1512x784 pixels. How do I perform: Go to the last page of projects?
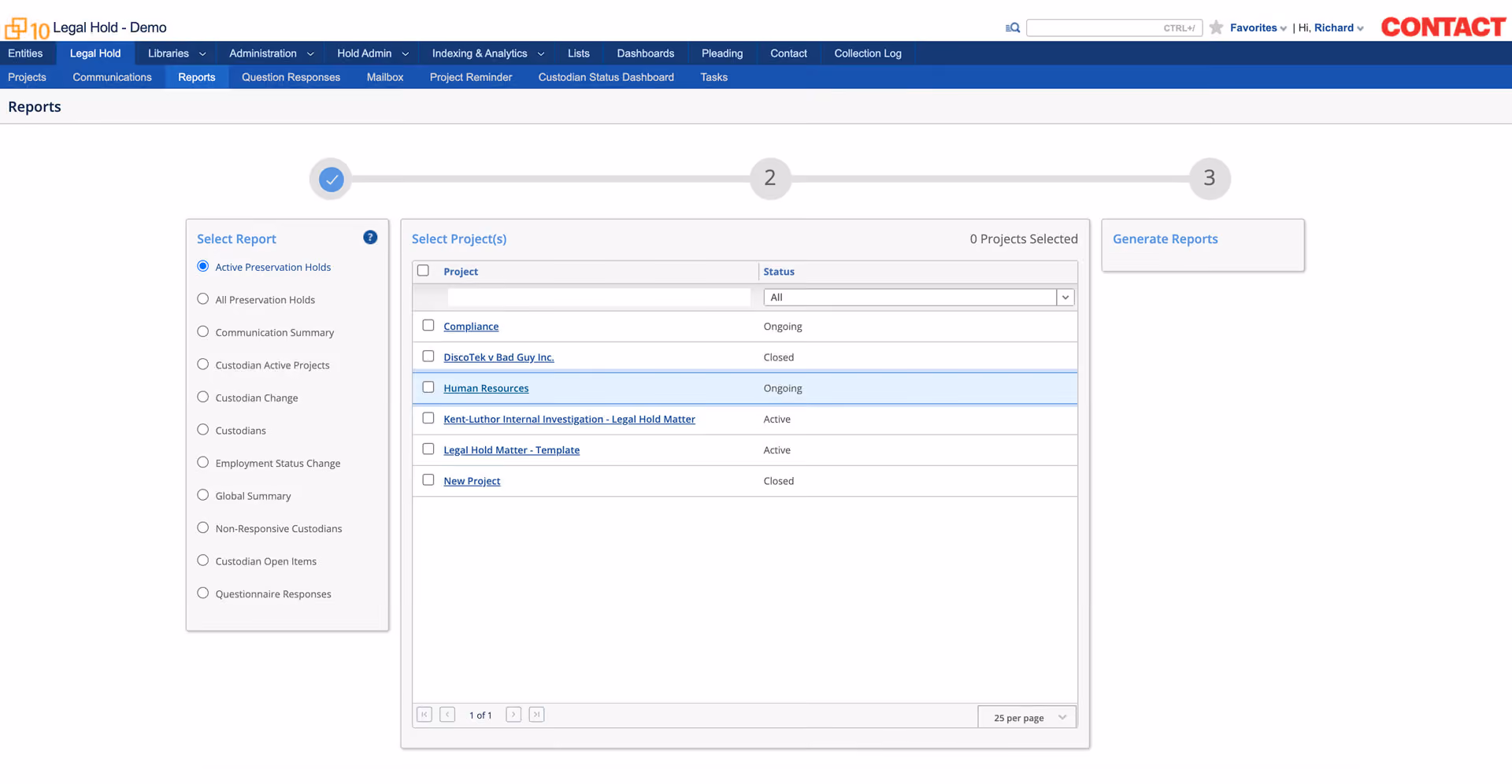[536, 715]
